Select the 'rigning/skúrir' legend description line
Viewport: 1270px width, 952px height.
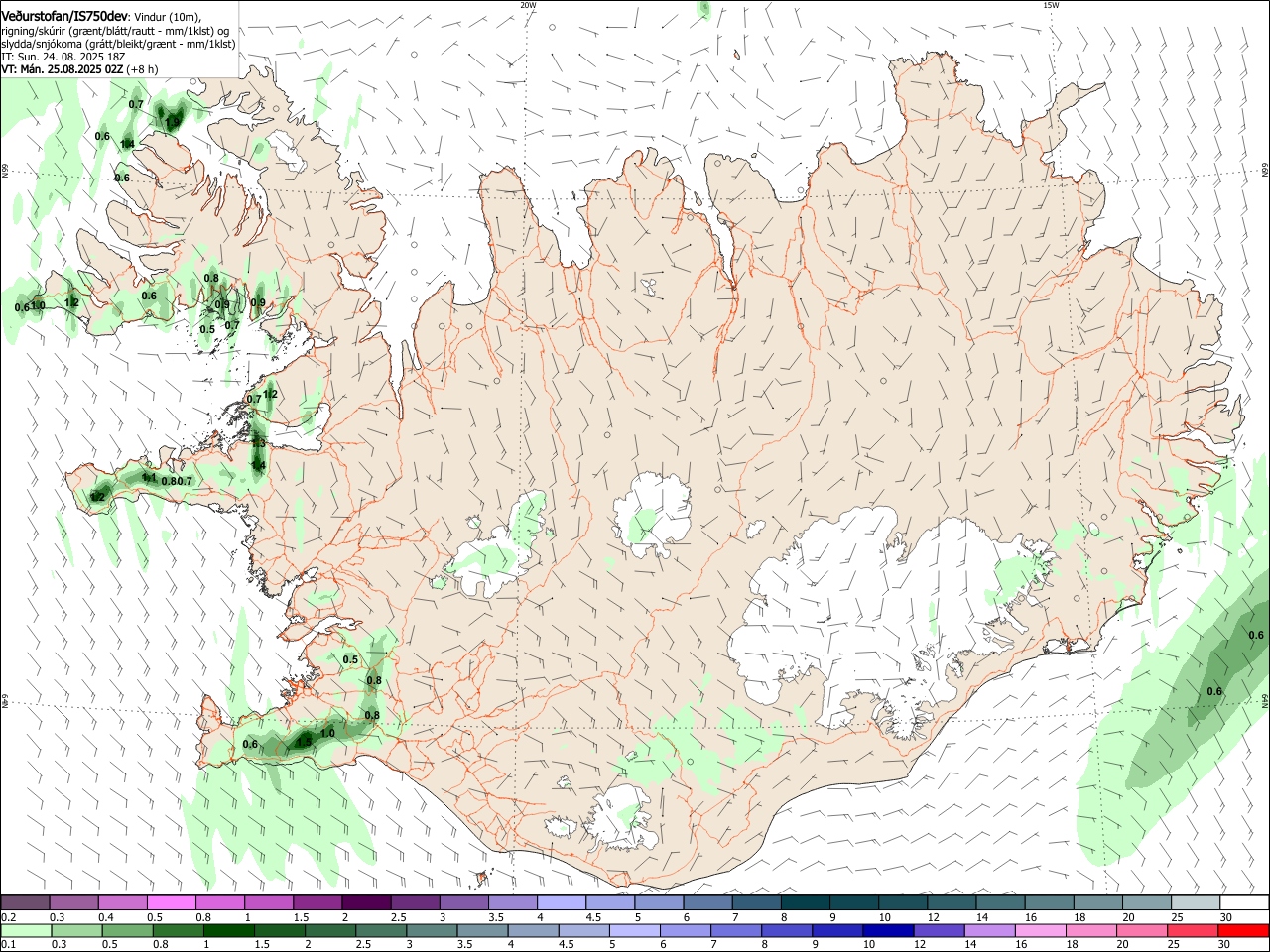[114, 31]
